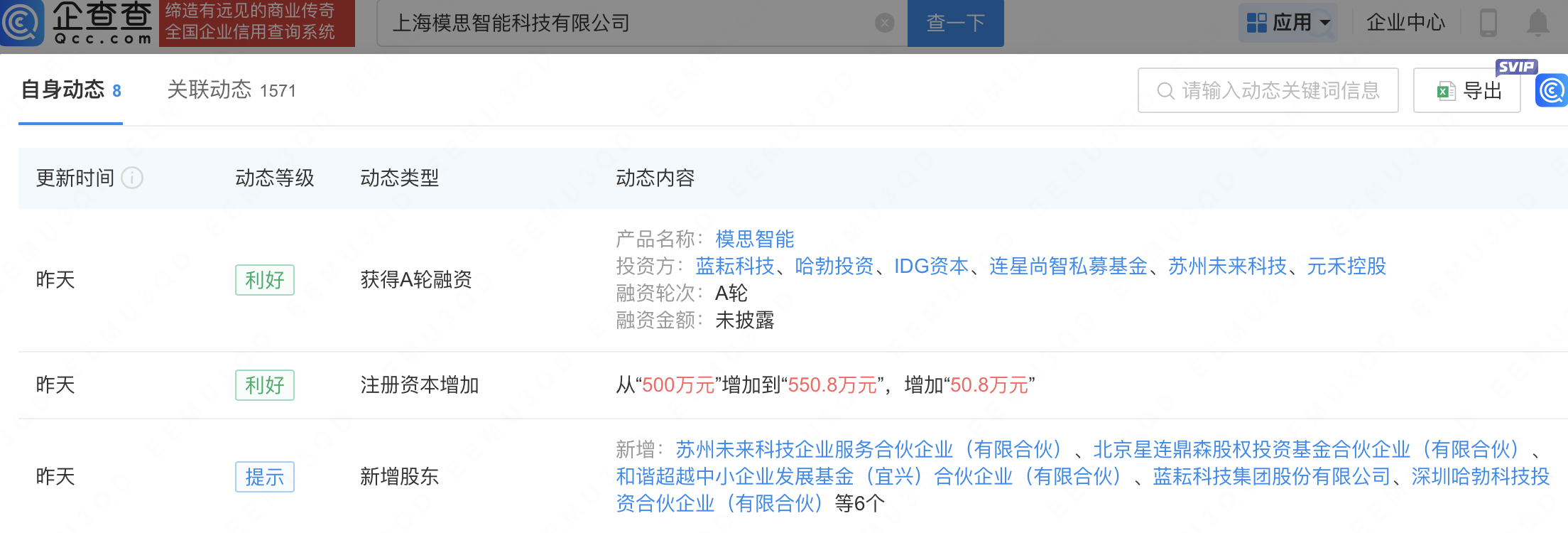The width and height of the screenshot is (1568, 533).
Task: Open 企业中心 in the header
Action: pyautogui.click(x=1405, y=23)
